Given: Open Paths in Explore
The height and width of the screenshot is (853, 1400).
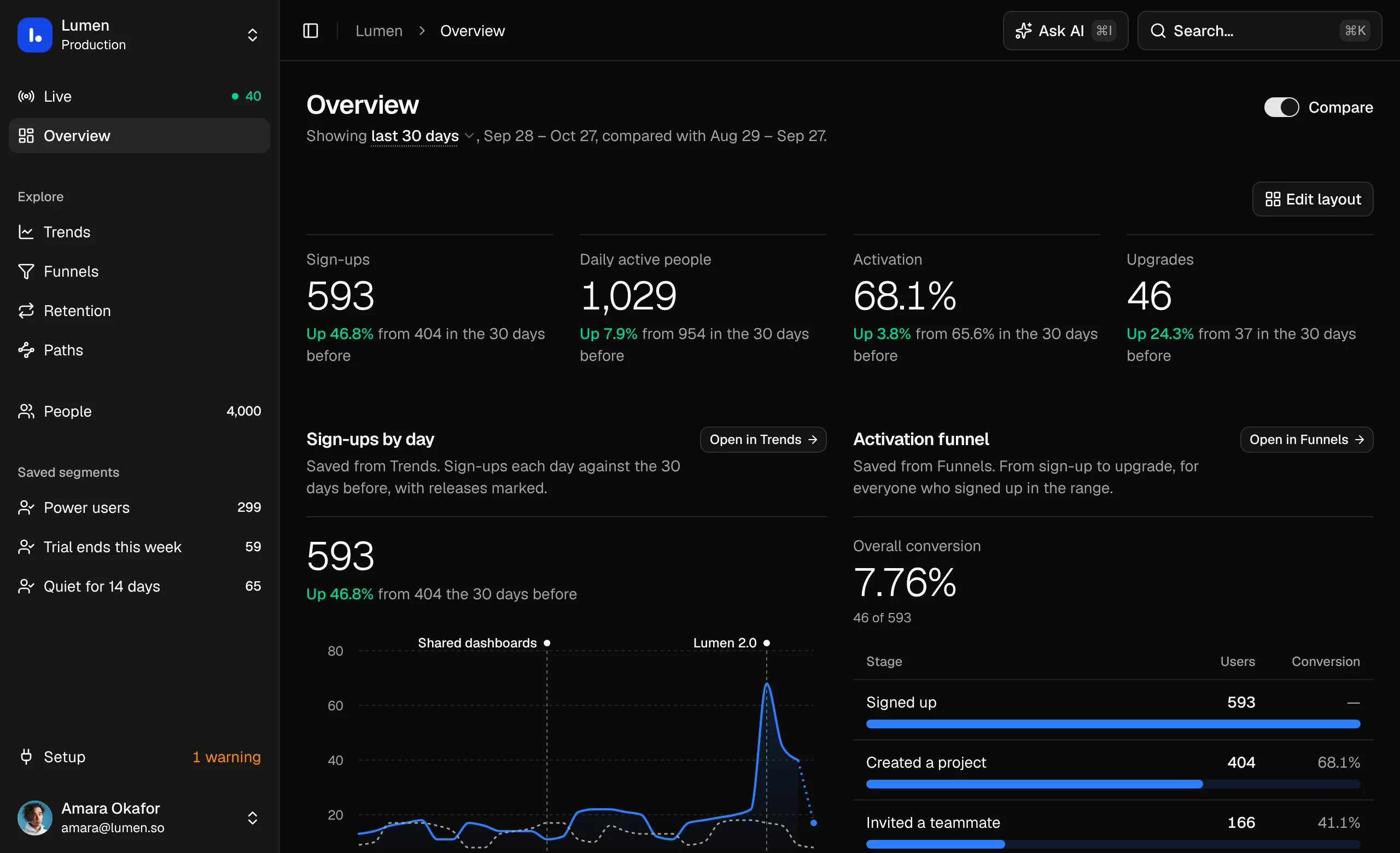Looking at the screenshot, I should click(x=139, y=350).
